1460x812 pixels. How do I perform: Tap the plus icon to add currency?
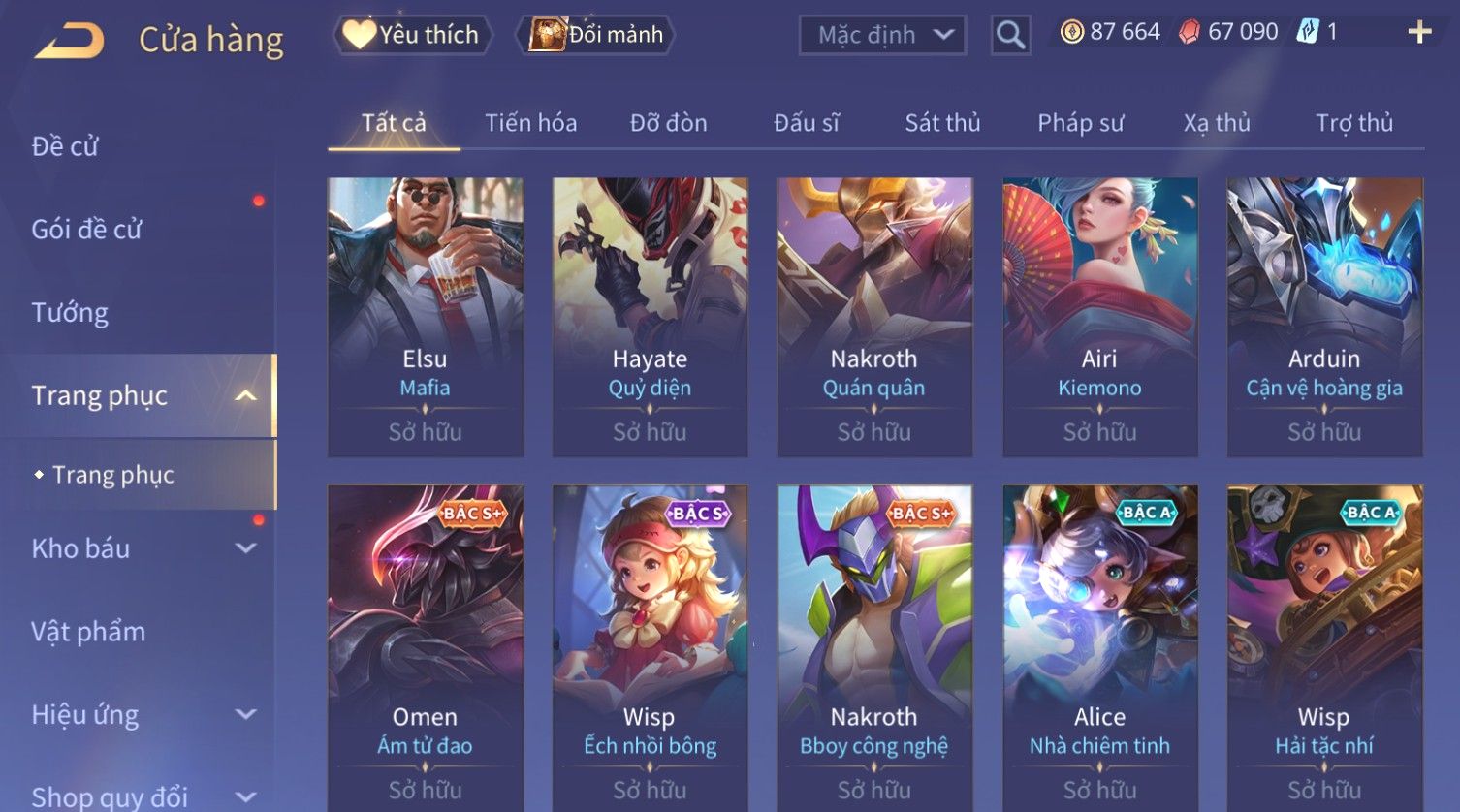(1419, 33)
